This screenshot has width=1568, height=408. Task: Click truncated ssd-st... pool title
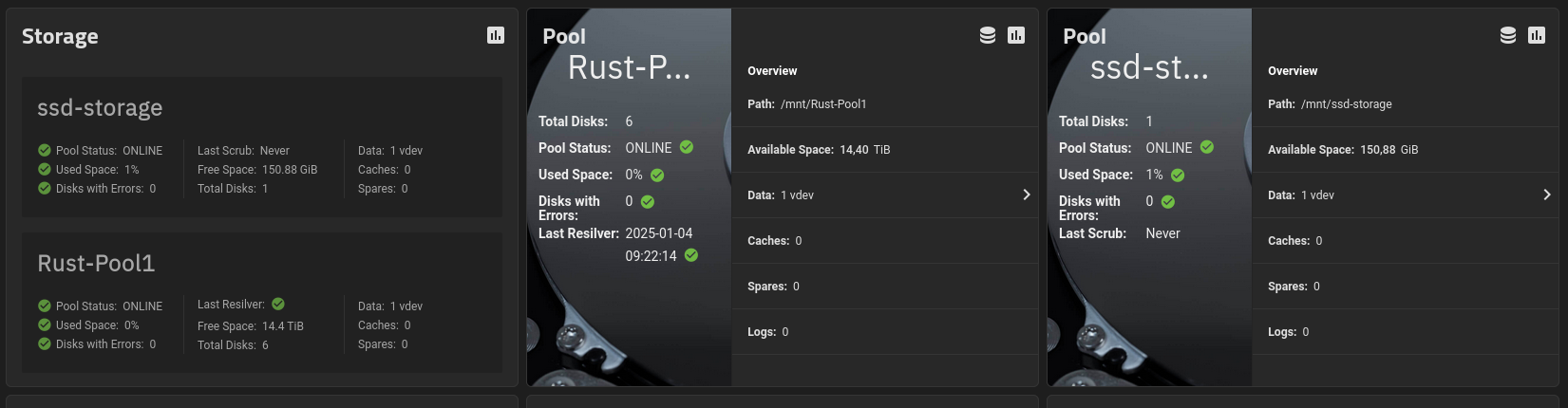pyautogui.click(x=1150, y=68)
